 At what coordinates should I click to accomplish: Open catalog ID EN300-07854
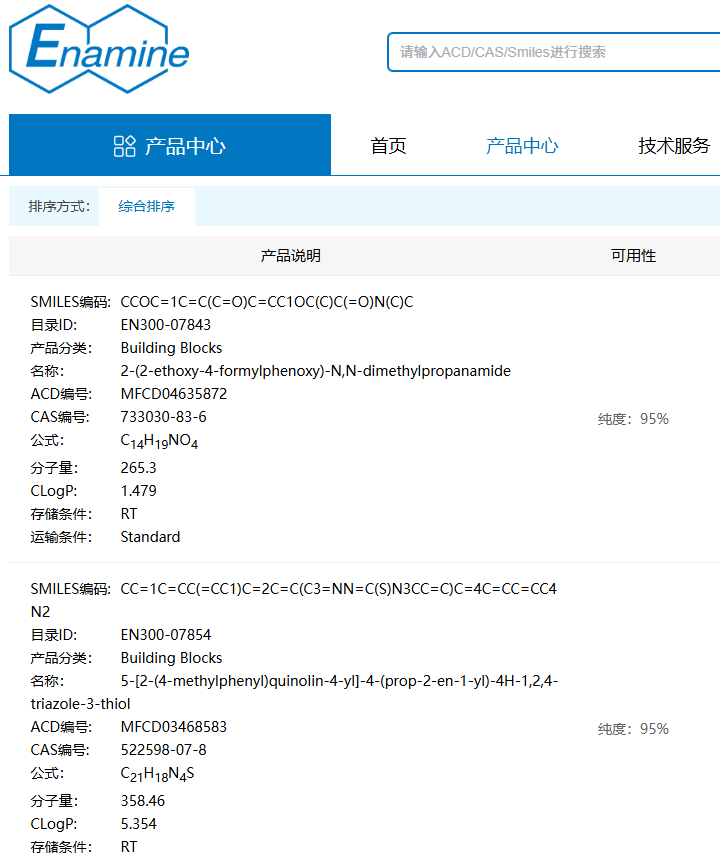[x=166, y=635]
